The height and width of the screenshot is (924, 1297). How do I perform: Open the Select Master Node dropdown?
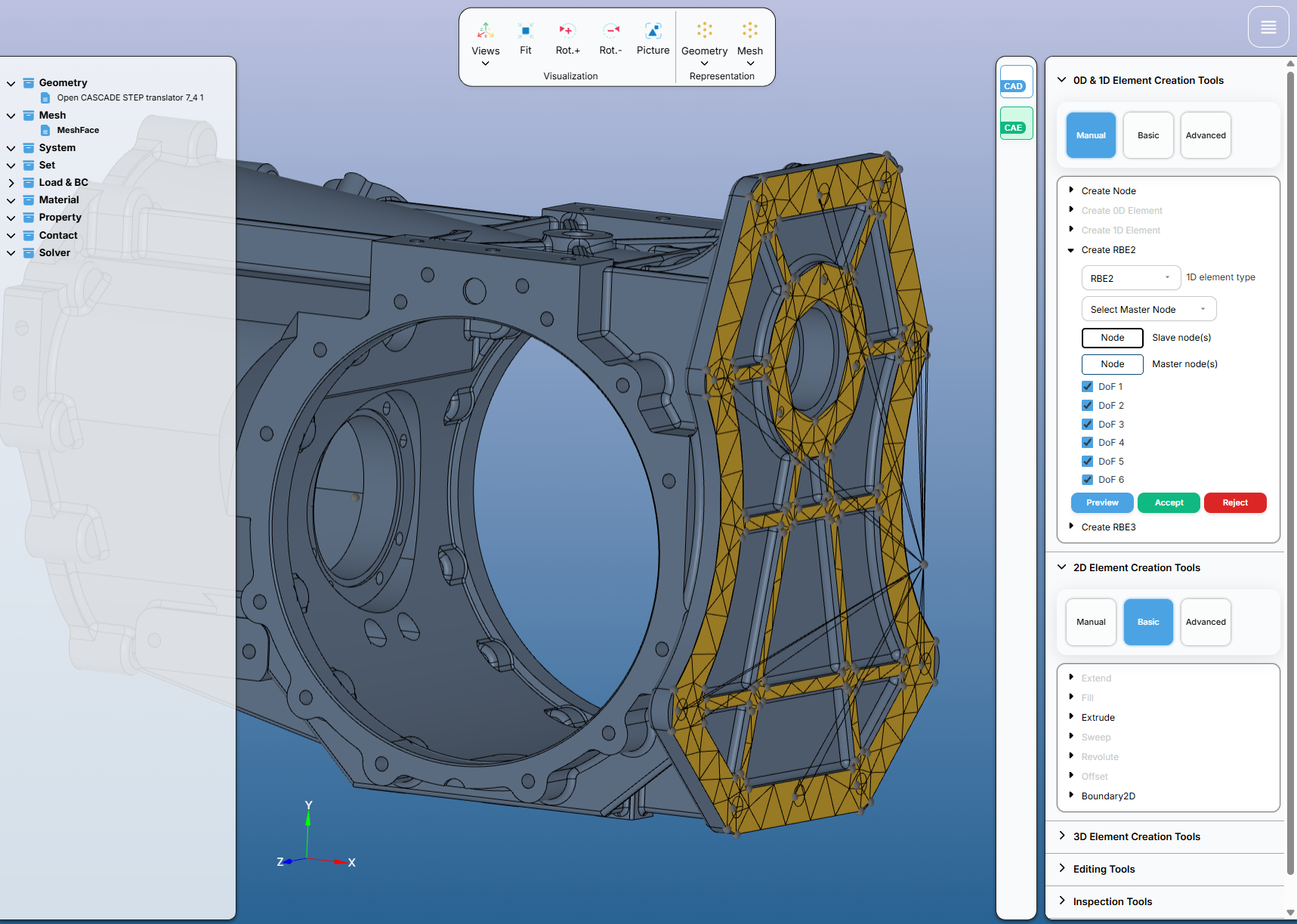click(1148, 309)
